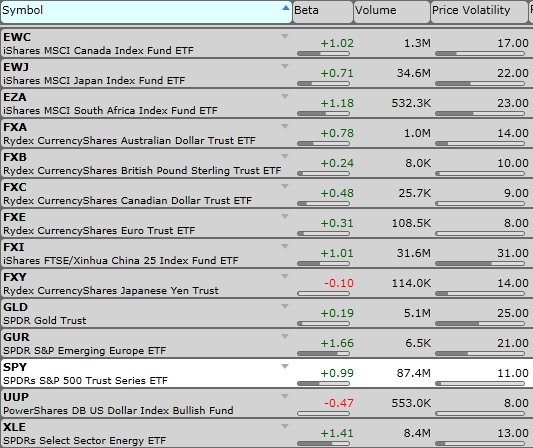Click the 9.00 price volatility for FXC
Image resolution: width=533 pixels, height=448 pixels.
[x=516, y=193]
